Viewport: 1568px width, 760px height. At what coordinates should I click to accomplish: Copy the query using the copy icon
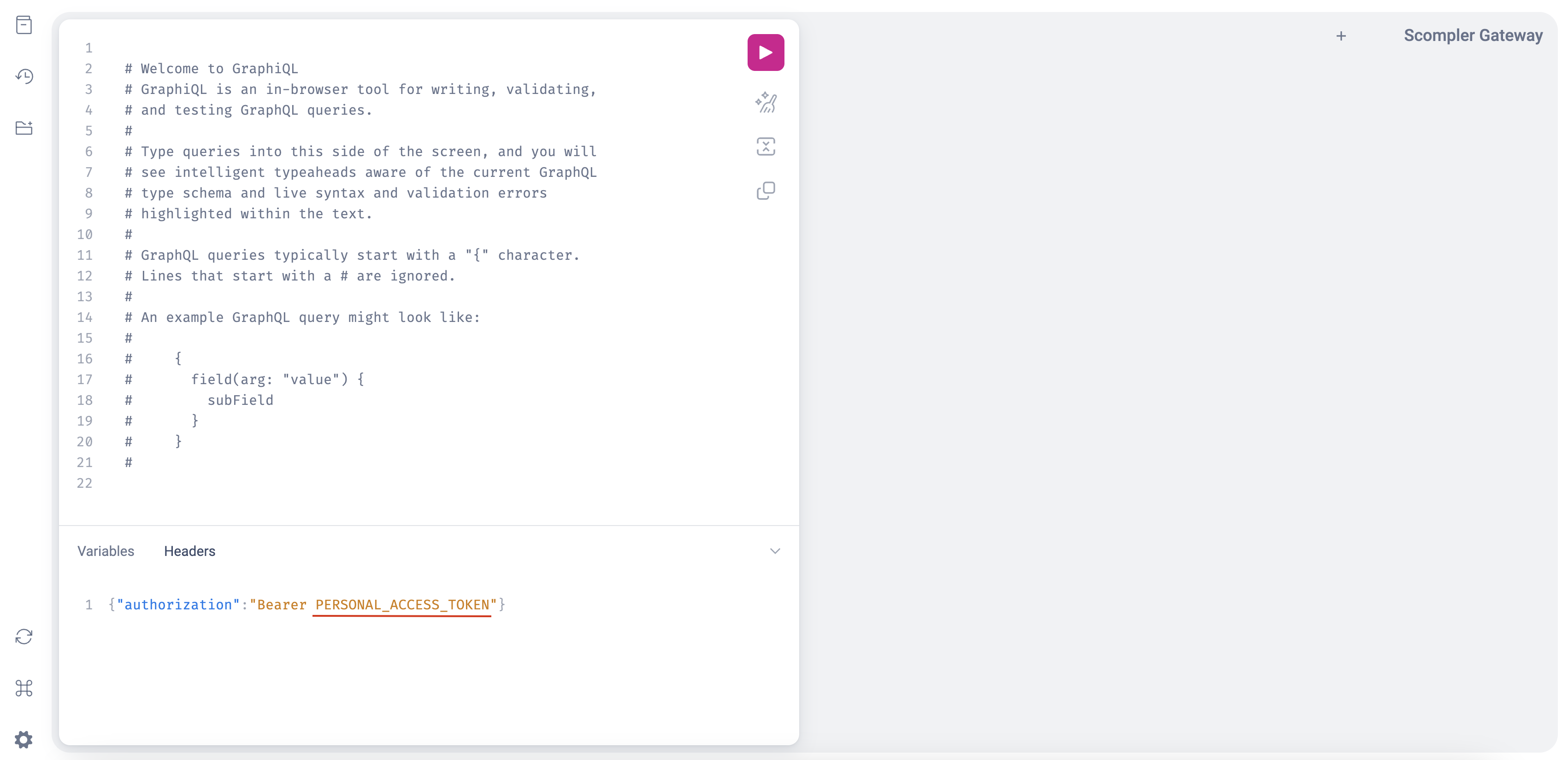point(765,191)
